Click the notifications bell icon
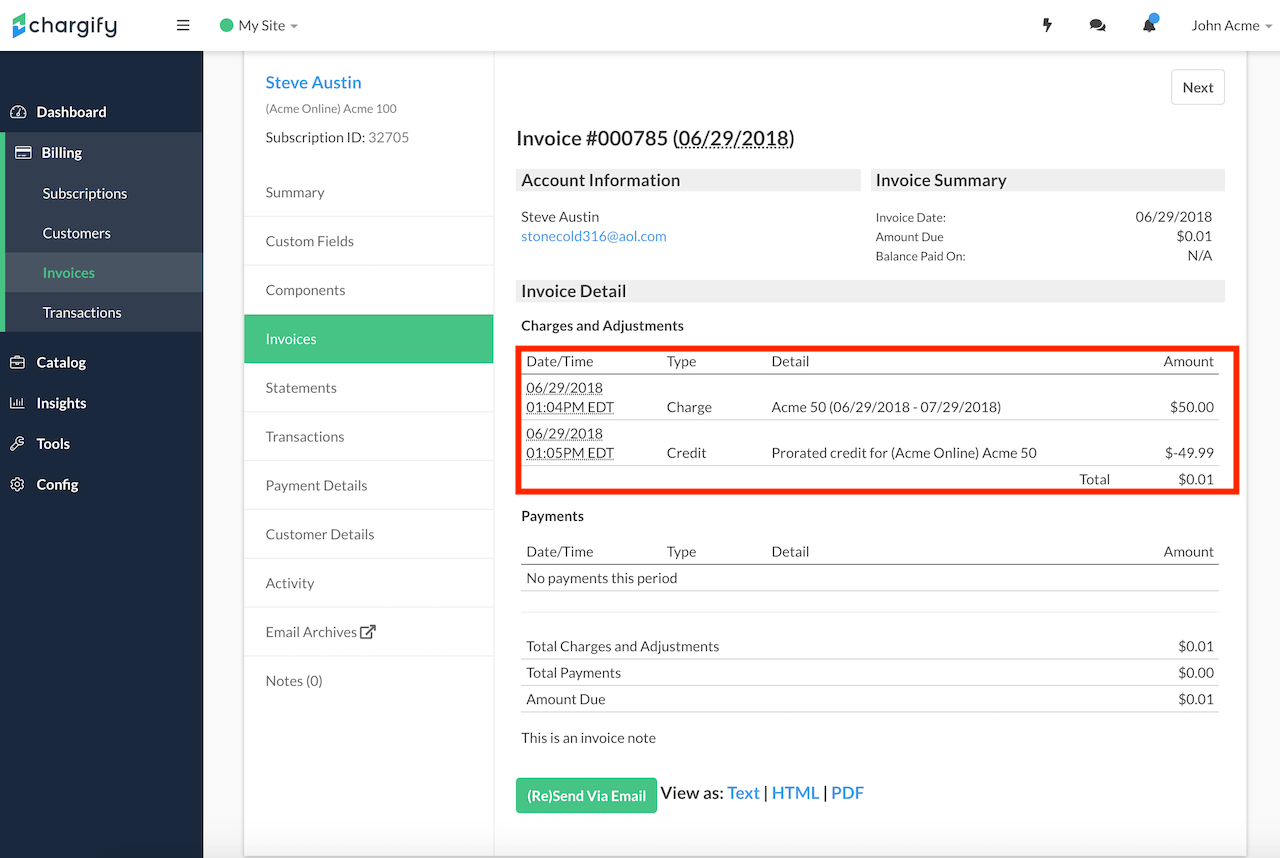Viewport: 1280px width, 858px height. 1149,26
